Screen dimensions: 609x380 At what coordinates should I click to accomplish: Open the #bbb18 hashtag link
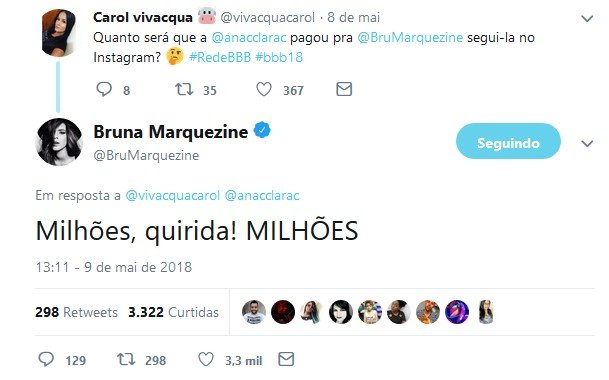pyautogui.click(x=279, y=58)
